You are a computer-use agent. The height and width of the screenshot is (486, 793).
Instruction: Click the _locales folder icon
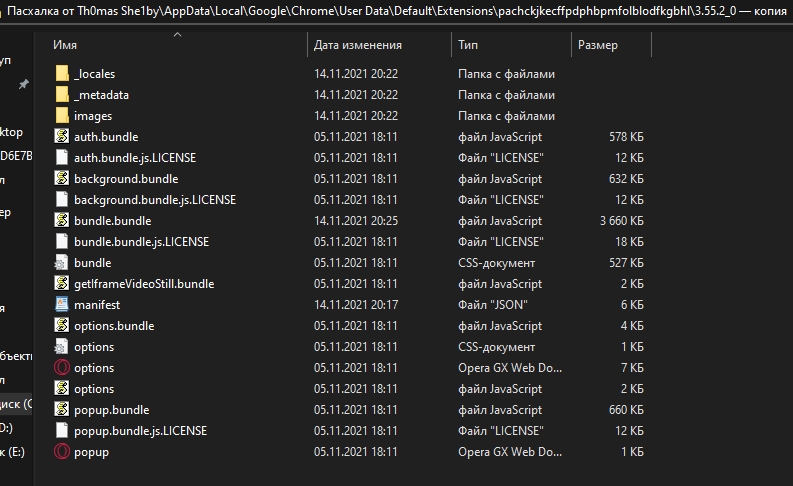(x=62, y=74)
